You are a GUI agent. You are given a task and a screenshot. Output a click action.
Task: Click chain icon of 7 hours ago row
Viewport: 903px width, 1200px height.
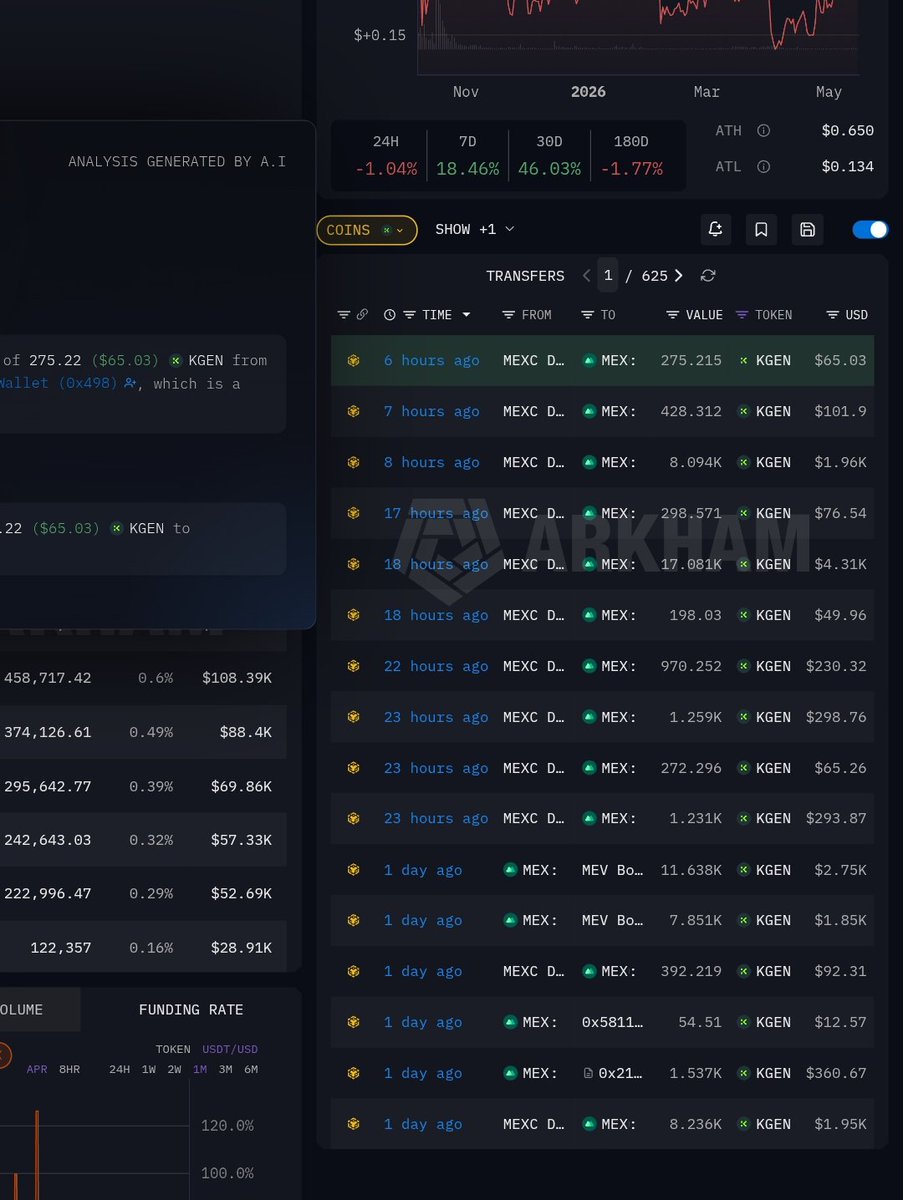(x=353, y=412)
